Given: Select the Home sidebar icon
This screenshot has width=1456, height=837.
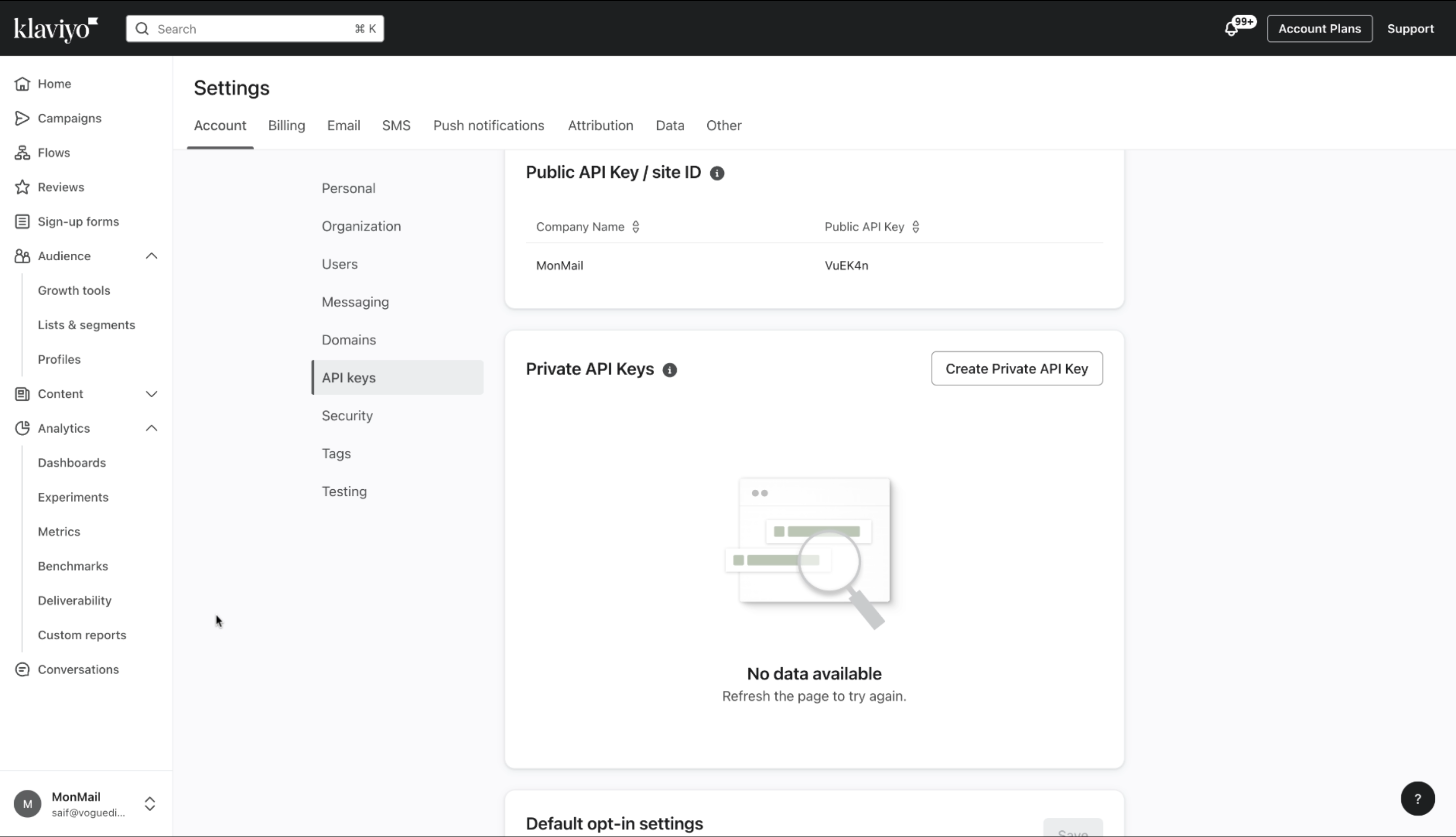Looking at the screenshot, I should pyautogui.click(x=22, y=83).
